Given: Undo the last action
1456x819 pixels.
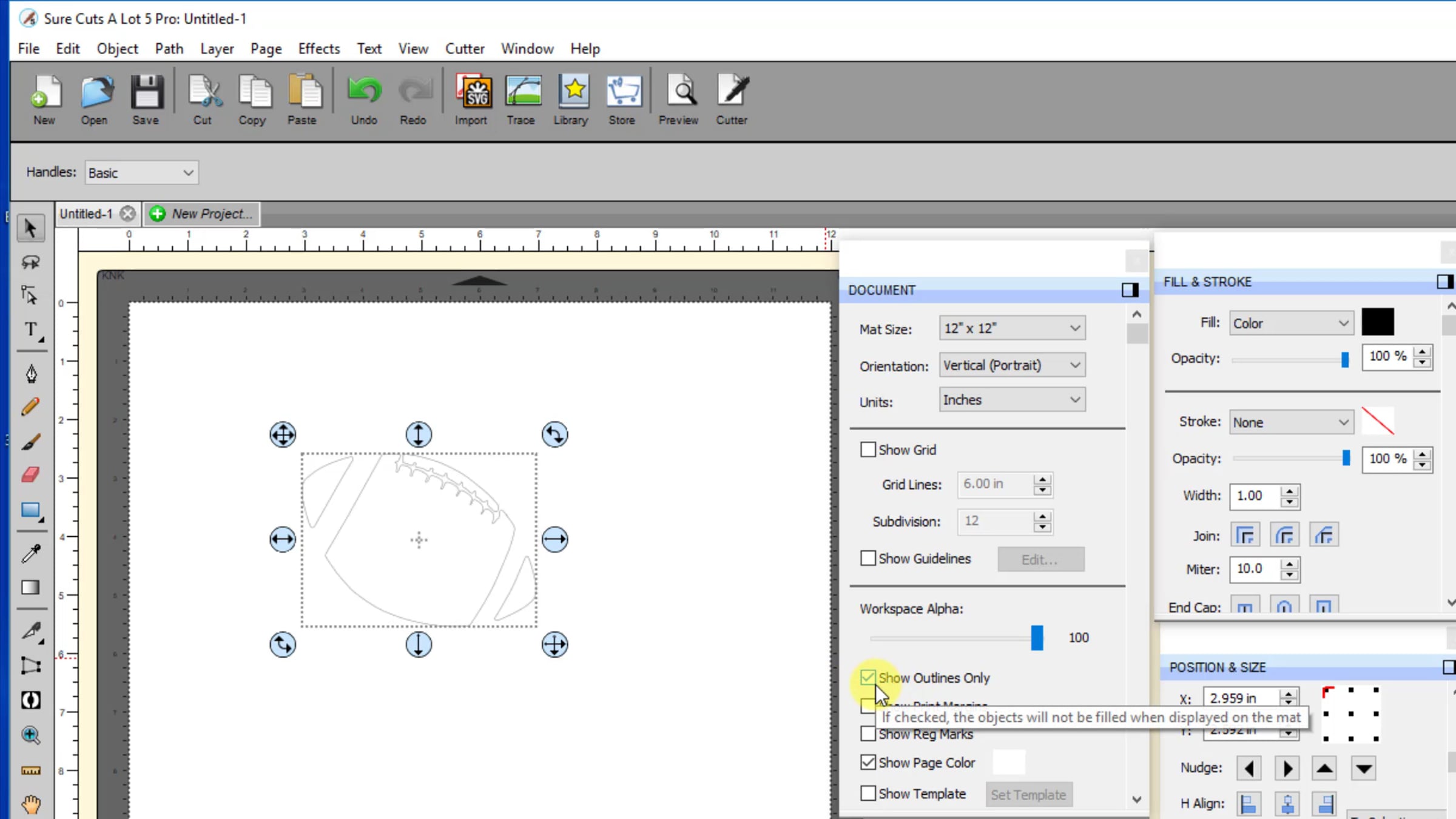Looking at the screenshot, I should (364, 99).
